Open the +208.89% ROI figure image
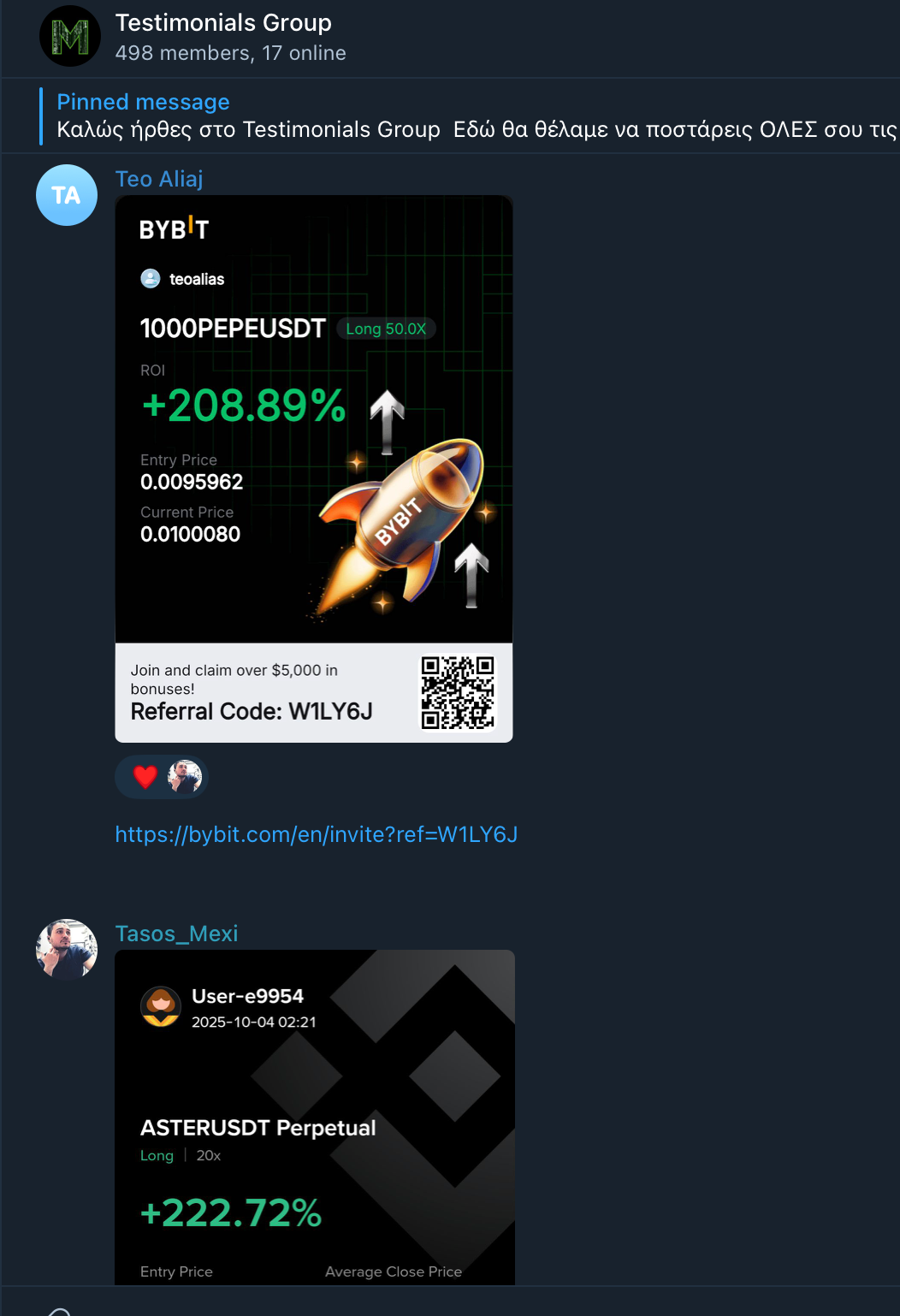Screen dimensions: 900x1316 coord(244,405)
